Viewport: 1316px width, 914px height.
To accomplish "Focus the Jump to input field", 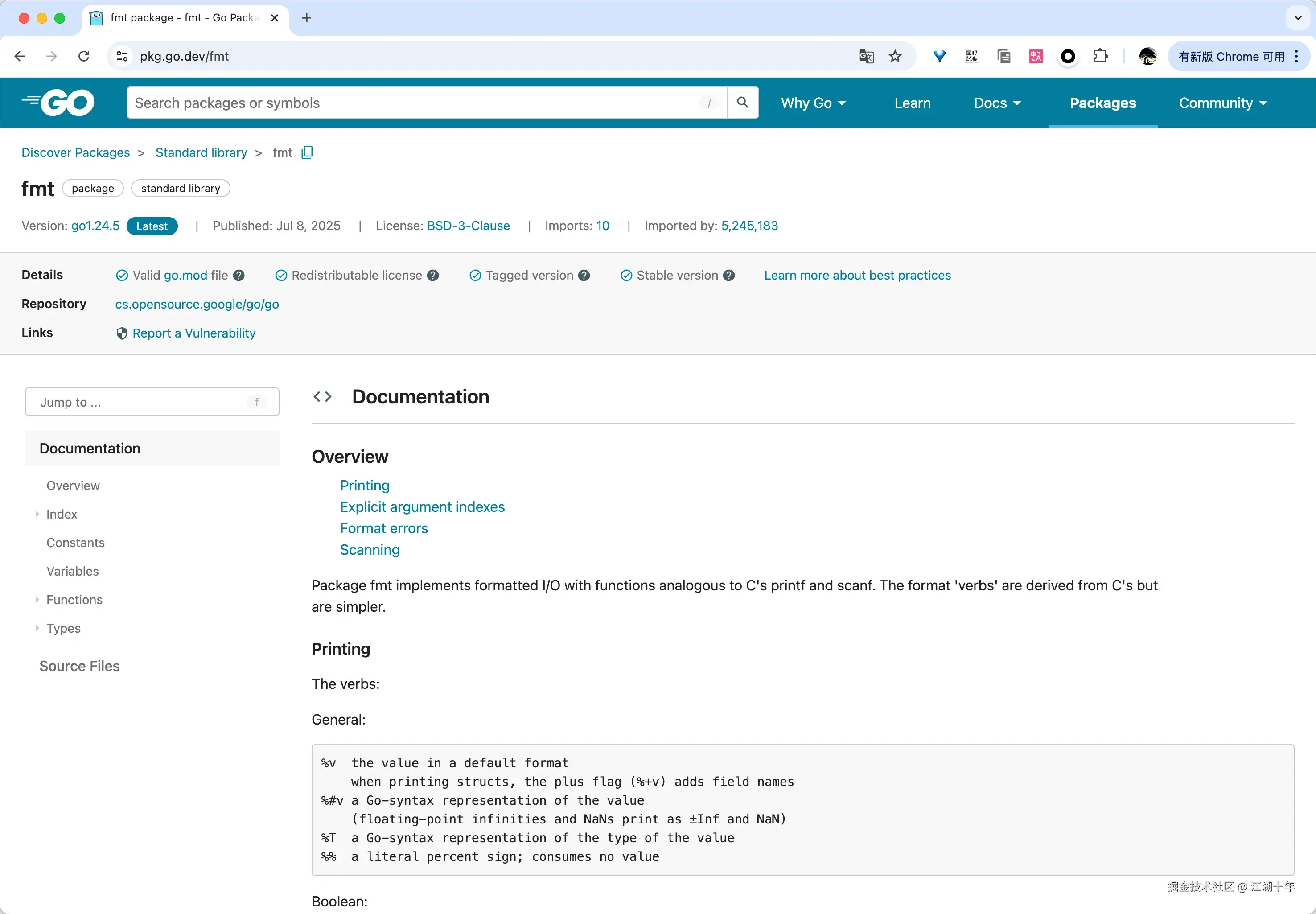I will pos(143,402).
